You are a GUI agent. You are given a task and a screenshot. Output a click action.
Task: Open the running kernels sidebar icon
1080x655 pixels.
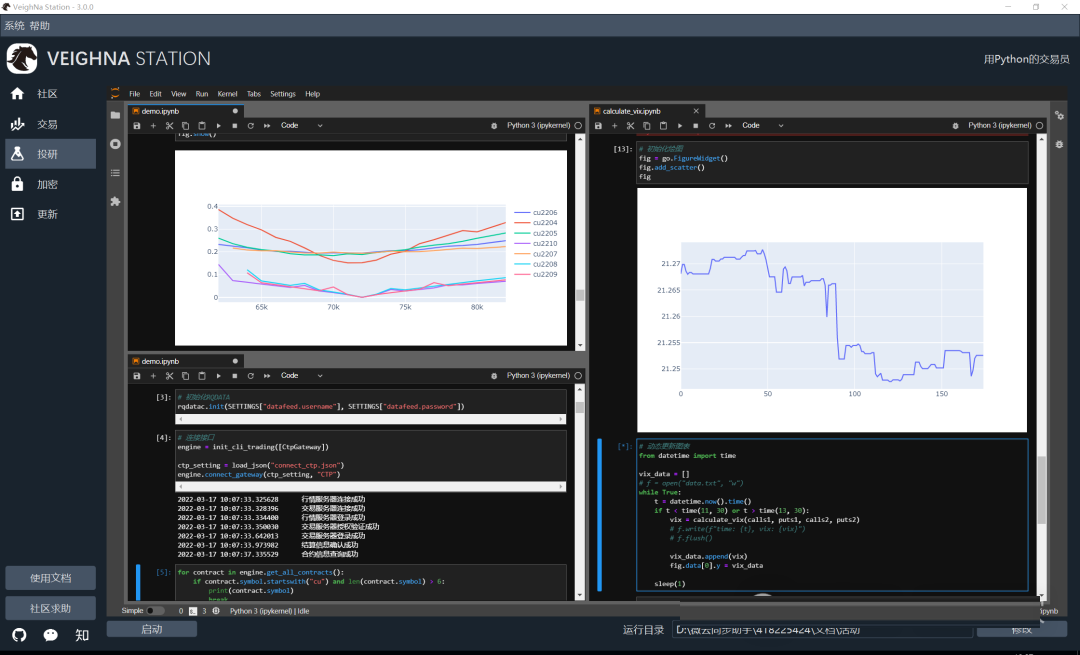(x=115, y=144)
